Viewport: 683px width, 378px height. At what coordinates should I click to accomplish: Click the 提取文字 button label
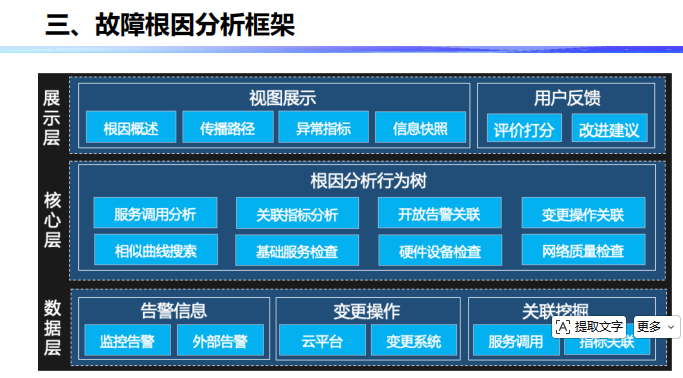[598, 327]
